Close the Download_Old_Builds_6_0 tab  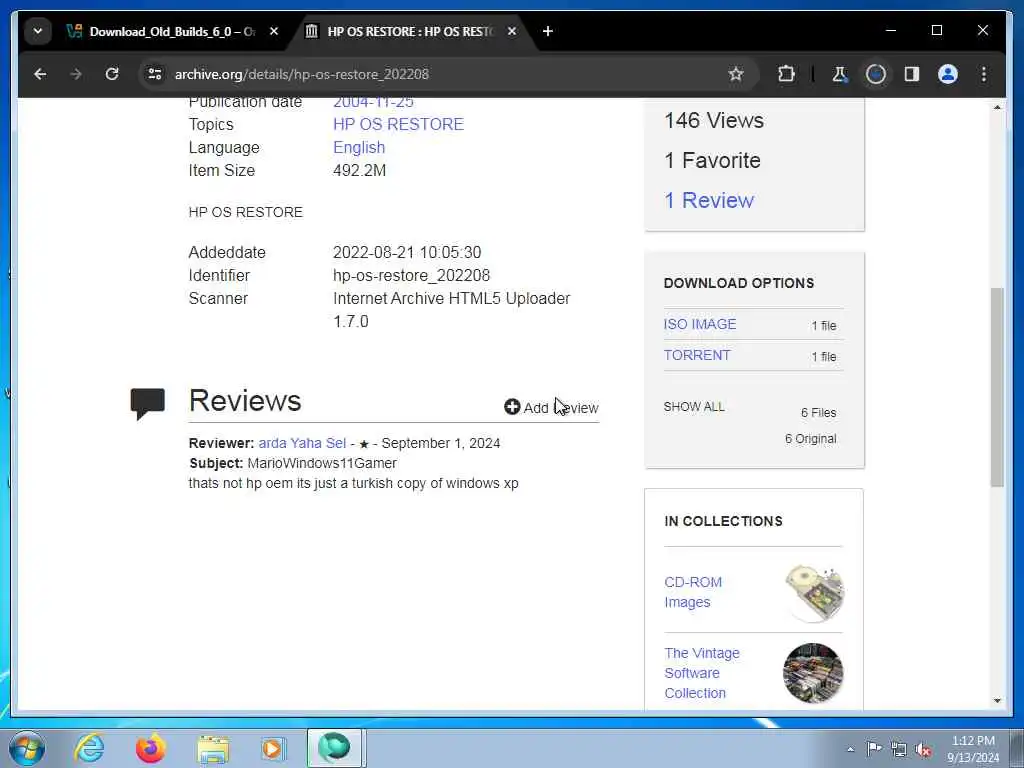pos(274,31)
